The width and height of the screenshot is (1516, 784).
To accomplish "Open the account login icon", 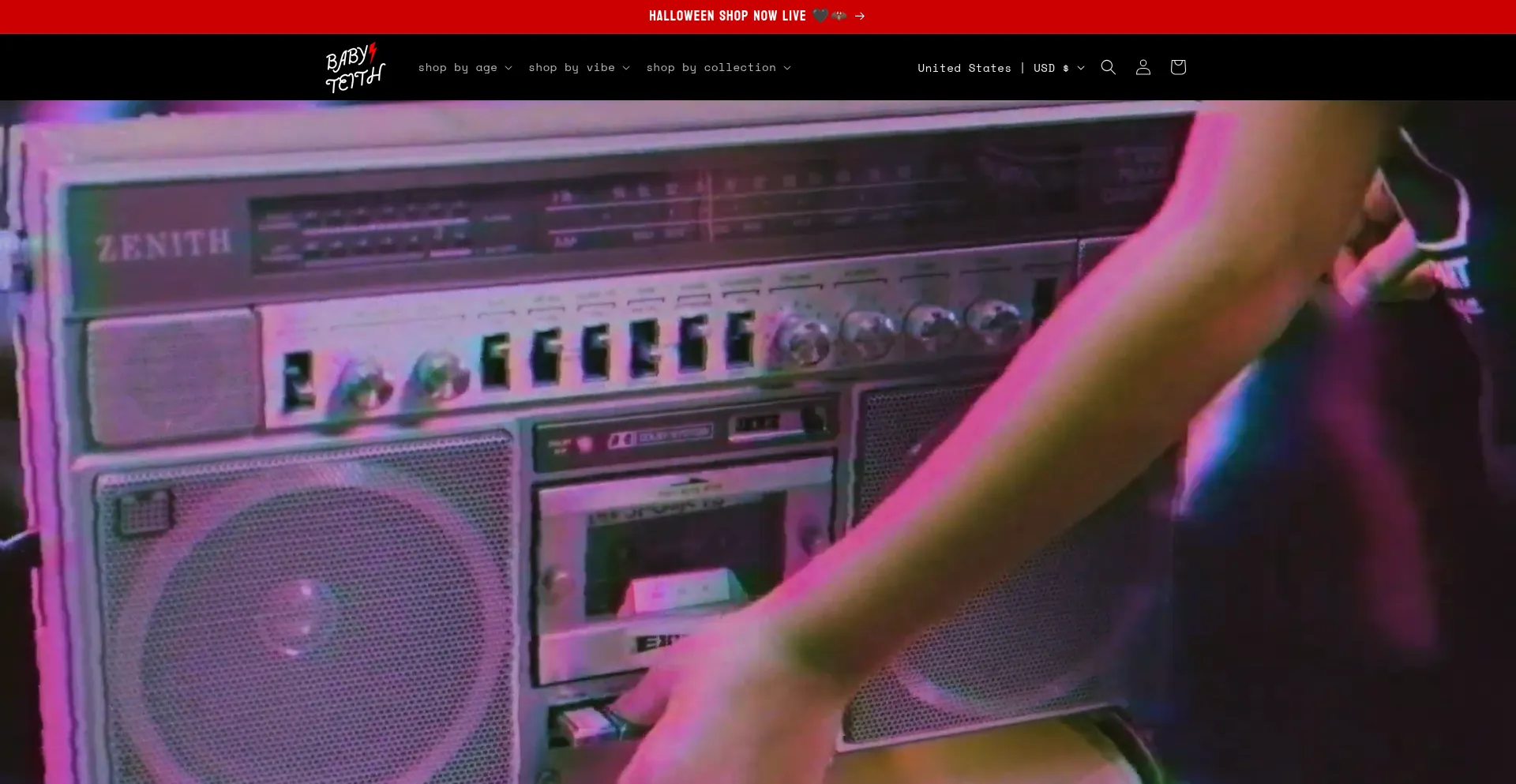I will coord(1143,67).
